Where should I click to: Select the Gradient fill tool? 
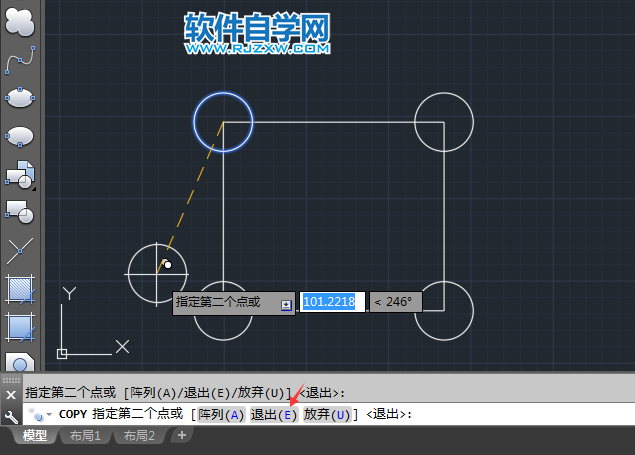19,327
